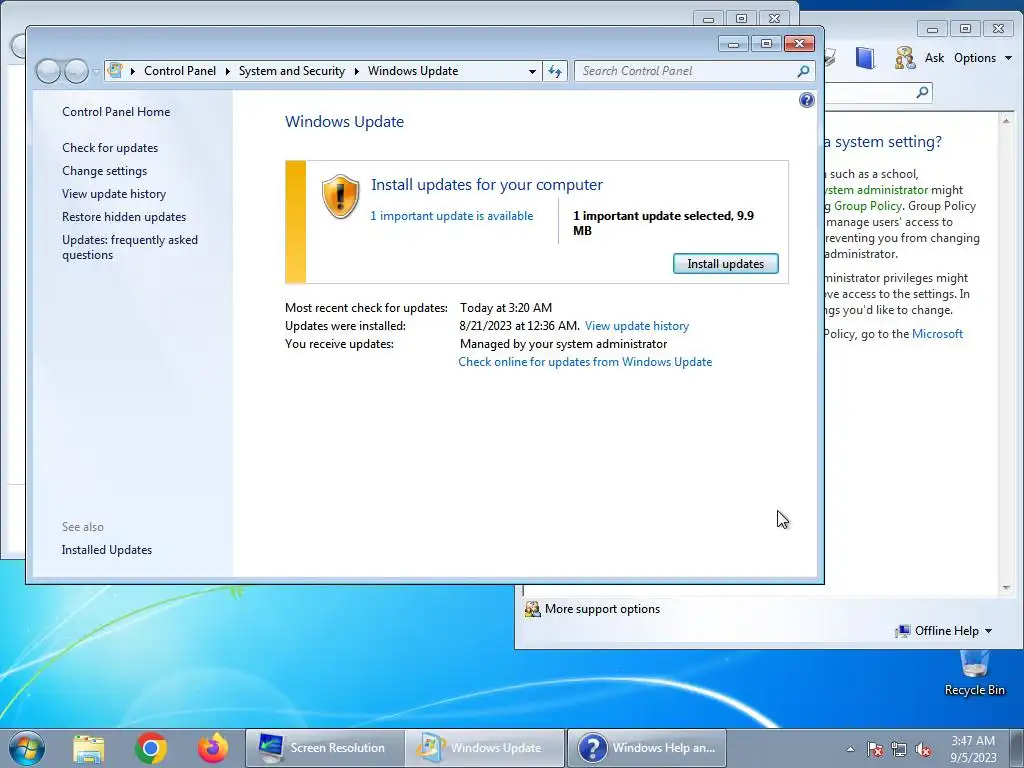
Task: Click the Help window scrollbar down arrow
Action: point(1006,588)
